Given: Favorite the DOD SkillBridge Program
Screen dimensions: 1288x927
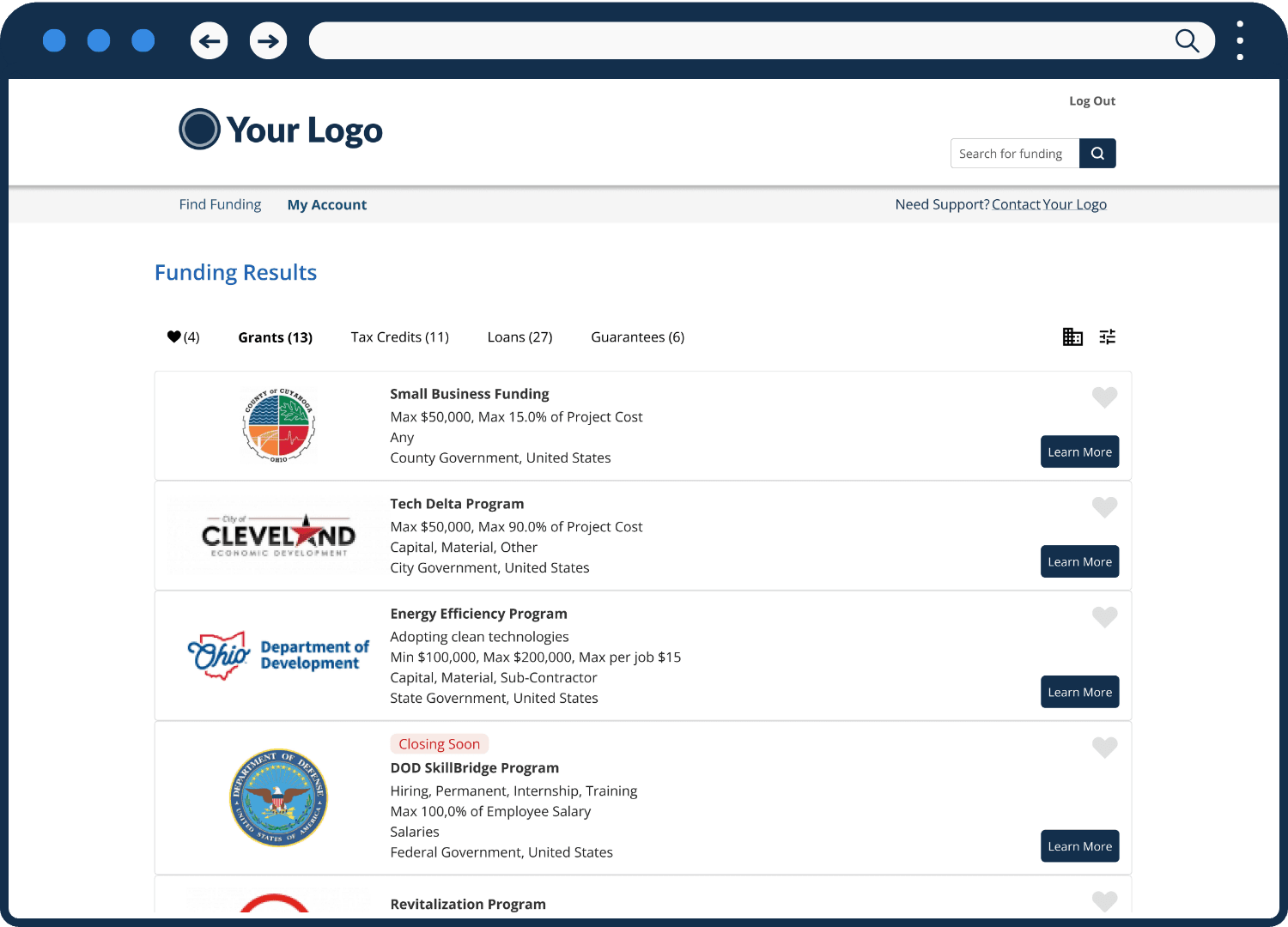Looking at the screenshot, I should (x=1104, y=748).
